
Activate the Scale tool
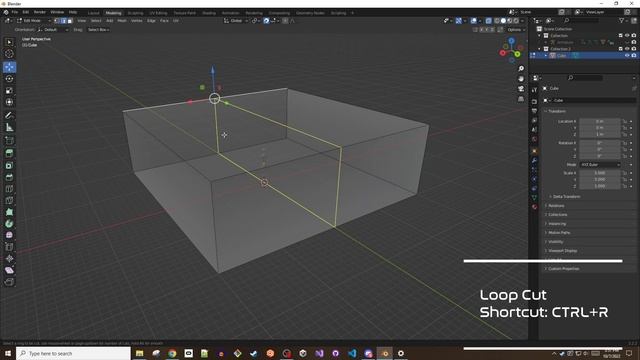(9, 91)
